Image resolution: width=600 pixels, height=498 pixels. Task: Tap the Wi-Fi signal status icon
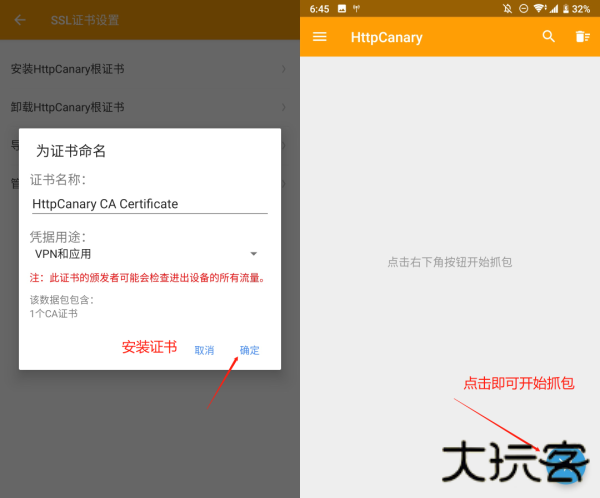[539, 8]
